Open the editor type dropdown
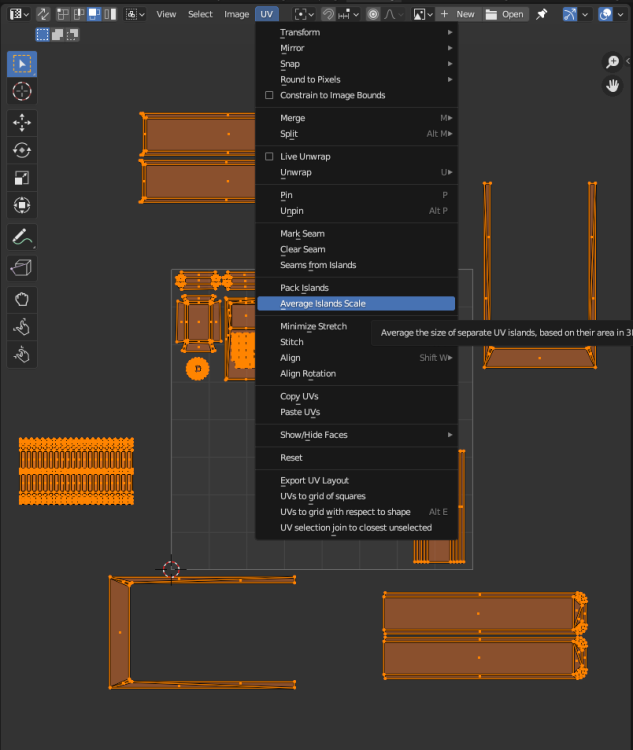Screen dimensions: 633x750 click(20, 14)
